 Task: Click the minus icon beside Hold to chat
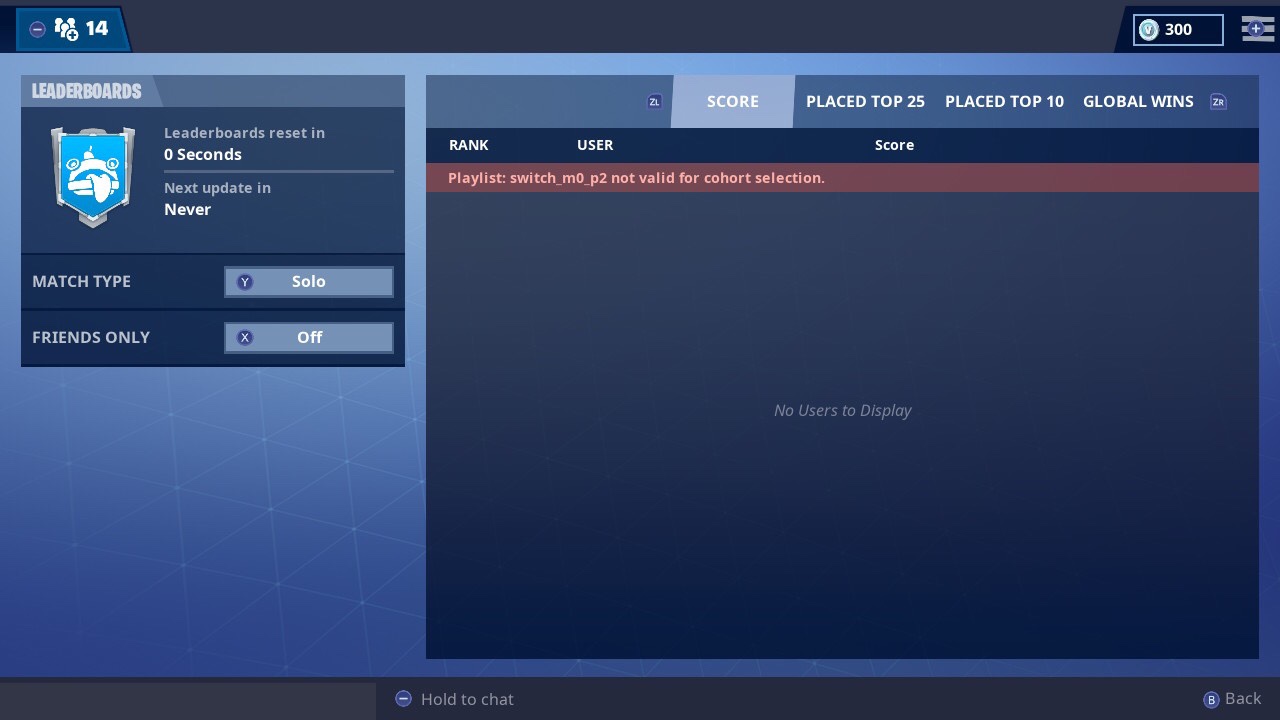coord(403,699)
